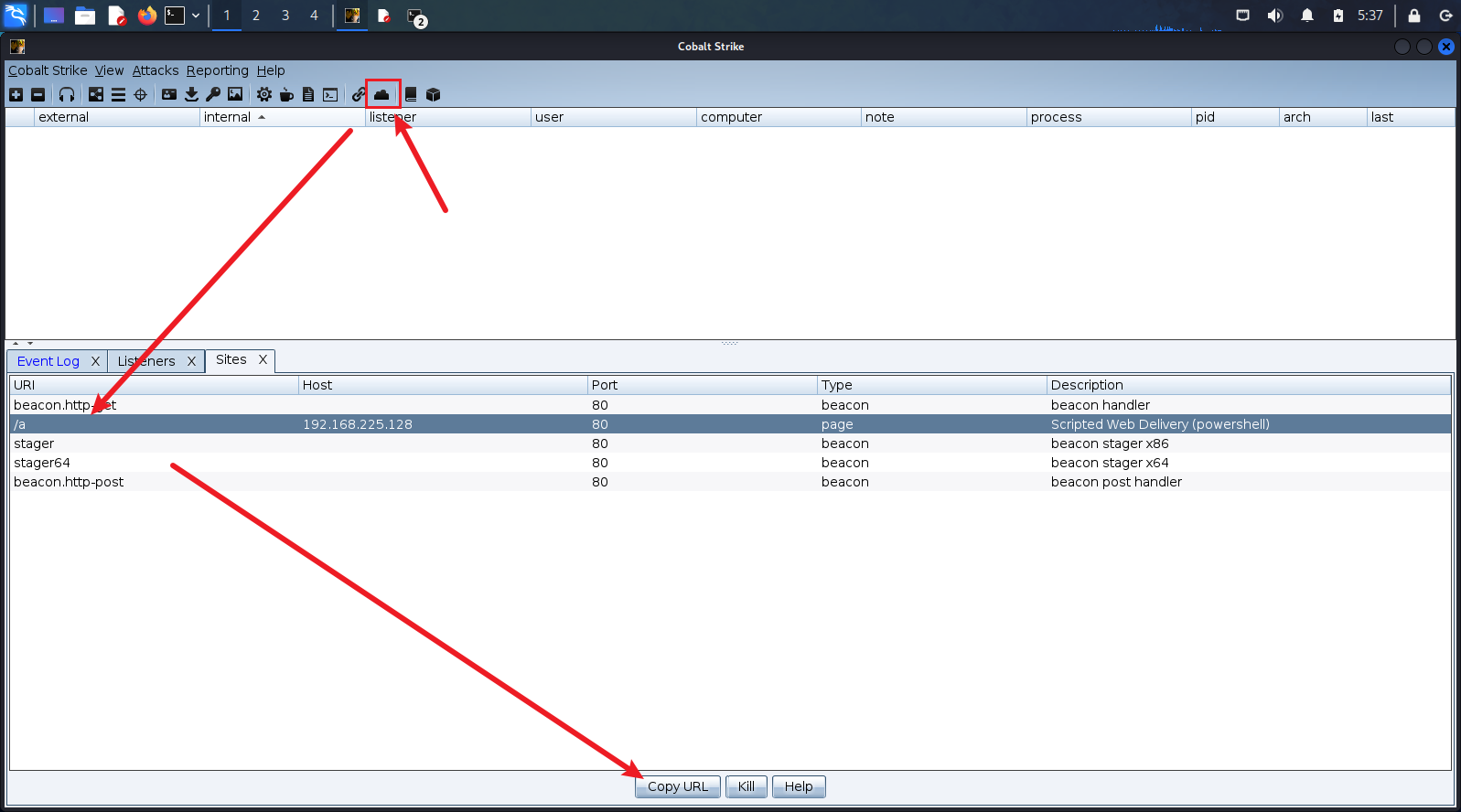The width and height of the screenshot is (1461, 812).
Task: Select the 'beacon handler' description row
Action: pos(730,405)
